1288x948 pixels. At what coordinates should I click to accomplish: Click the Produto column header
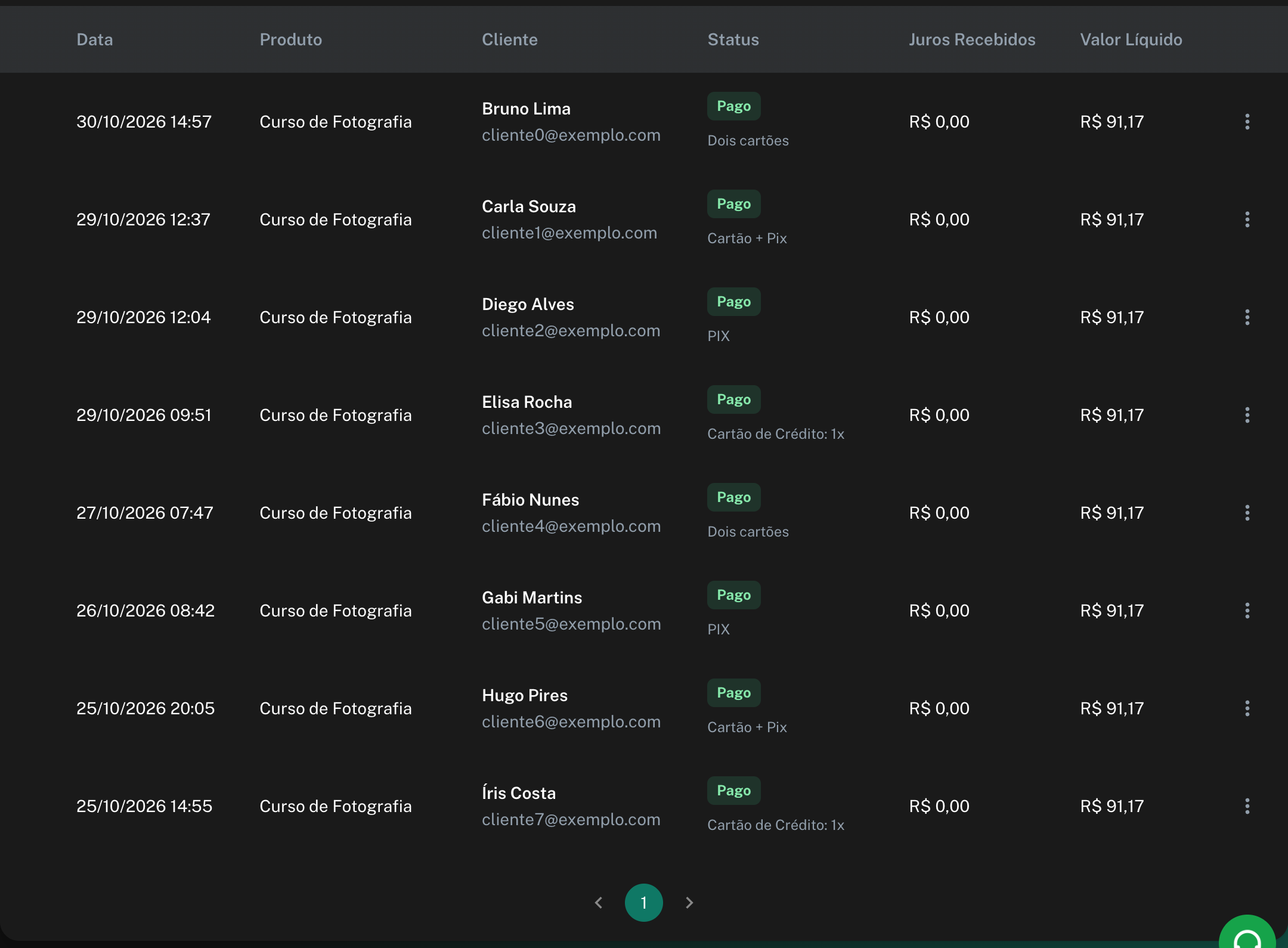point(291,39)
